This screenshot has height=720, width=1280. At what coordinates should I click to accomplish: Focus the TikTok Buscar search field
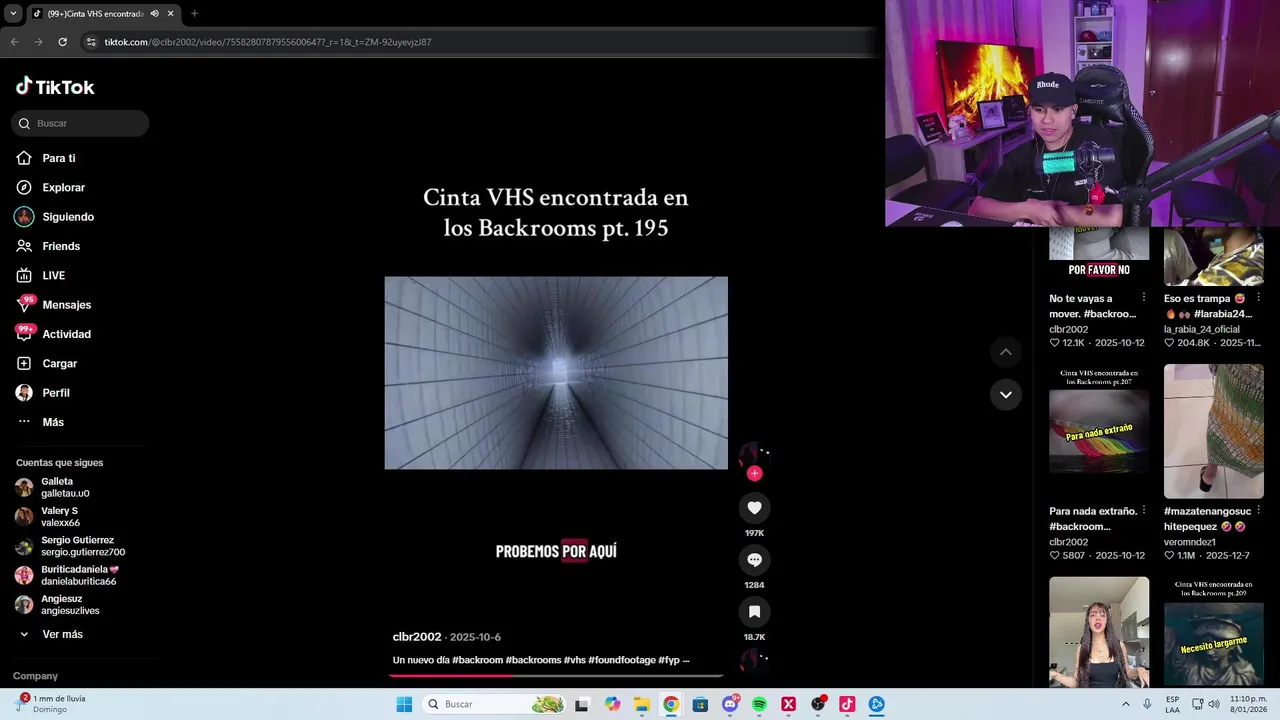[80, 123]
